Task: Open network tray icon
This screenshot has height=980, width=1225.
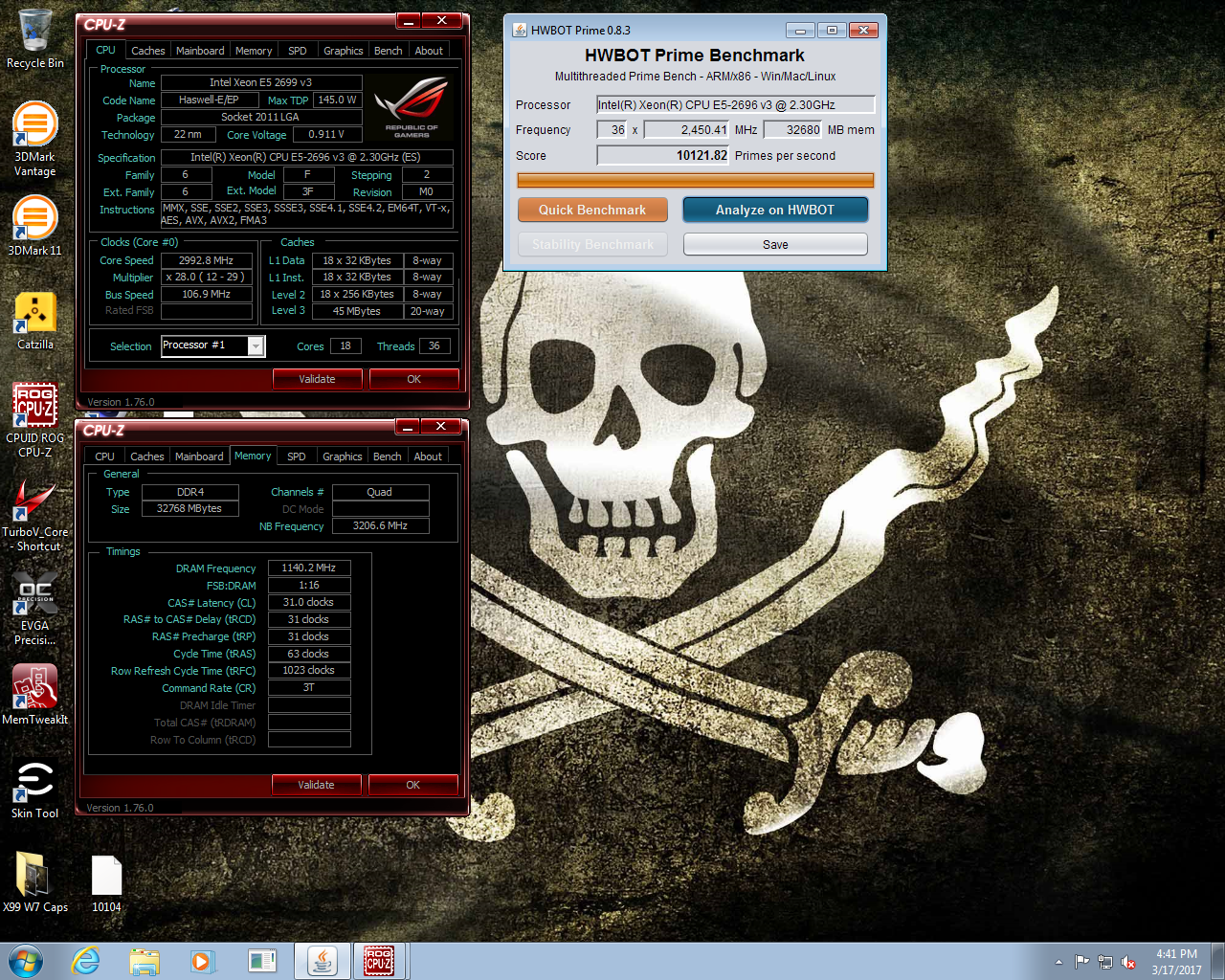Action: coord(1105,962)
